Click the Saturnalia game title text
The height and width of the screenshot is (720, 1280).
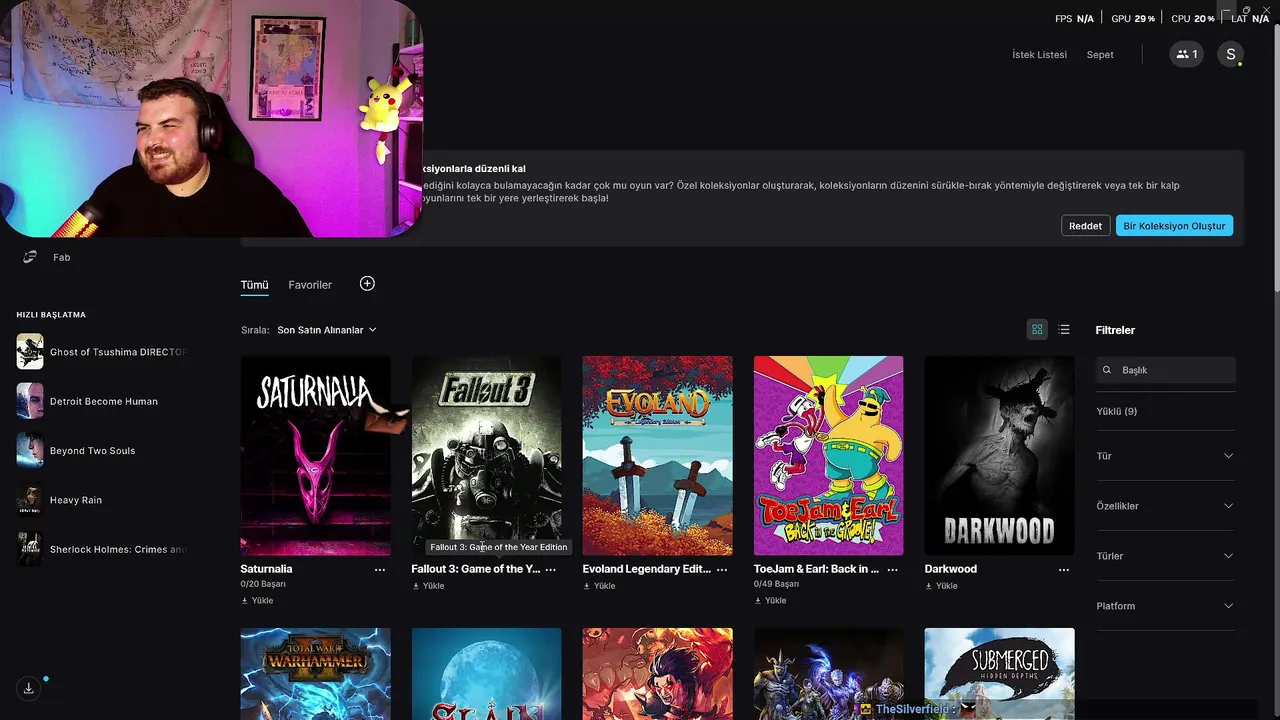click(x=266, y=569)
